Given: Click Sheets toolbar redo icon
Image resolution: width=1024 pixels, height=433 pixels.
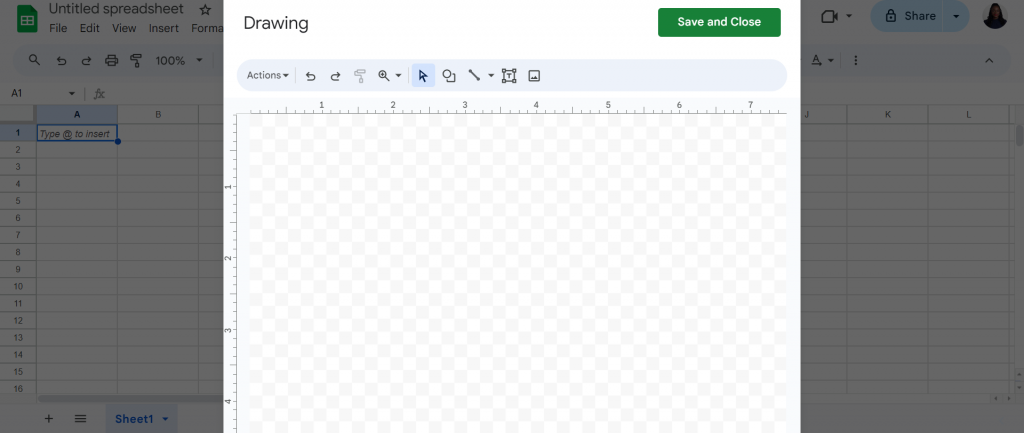Looking at the screenshot, I should point(86,61).
